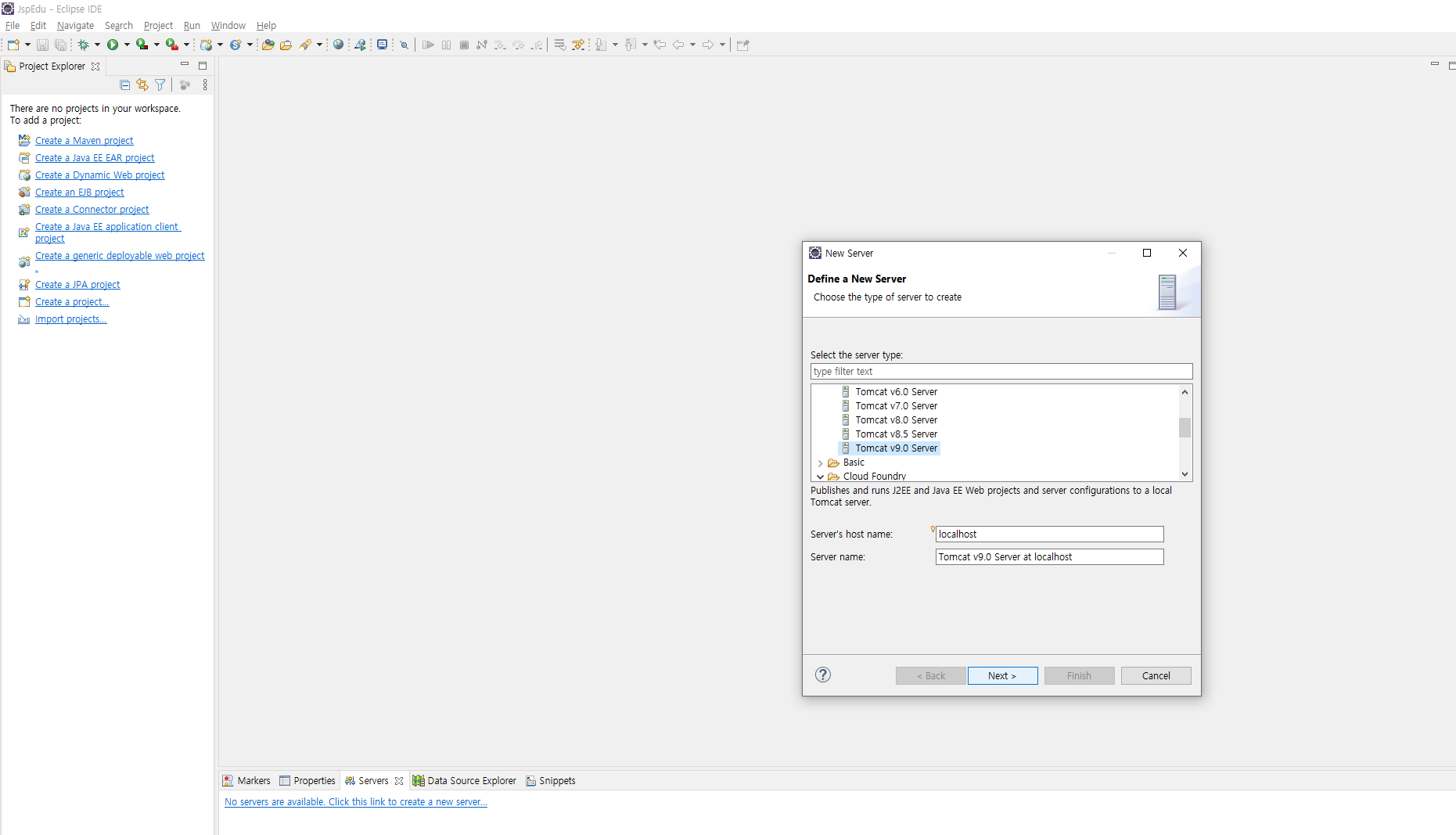Open the Project menu
The width and height of the screenshot is (1456, 835).
(158, 26)
